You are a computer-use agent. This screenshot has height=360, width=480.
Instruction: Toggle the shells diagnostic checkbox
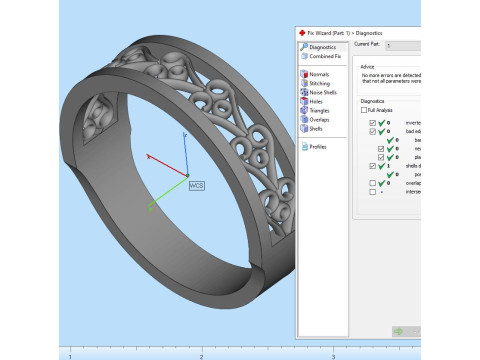click(x=373, y=166)
